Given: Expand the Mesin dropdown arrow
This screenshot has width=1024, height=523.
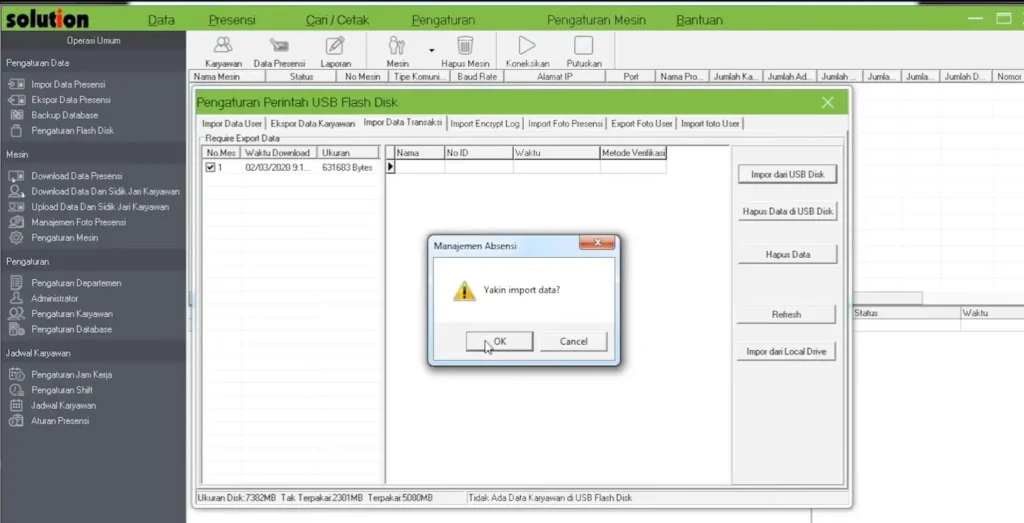Looking at the screenshot, I should click(x=432, y=49).
